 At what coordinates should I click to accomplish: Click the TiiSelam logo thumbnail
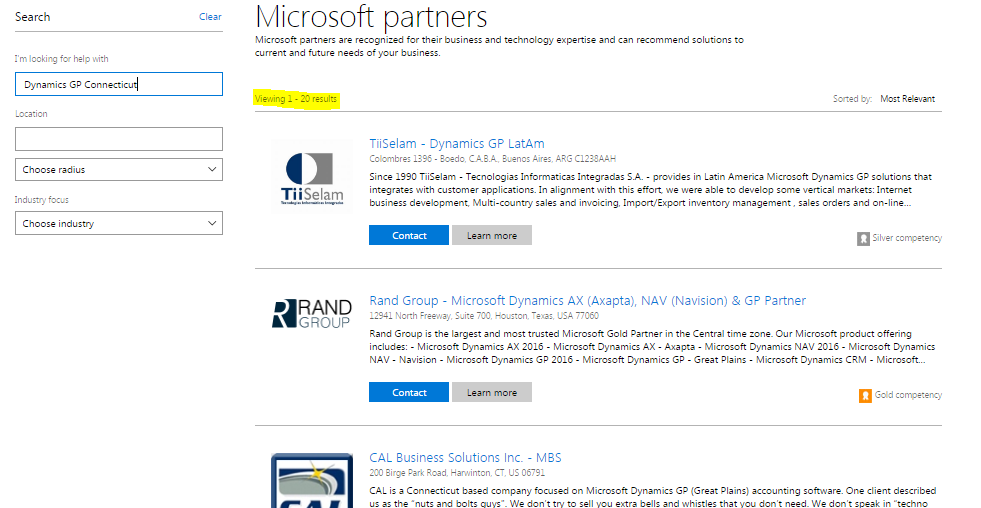312,178
